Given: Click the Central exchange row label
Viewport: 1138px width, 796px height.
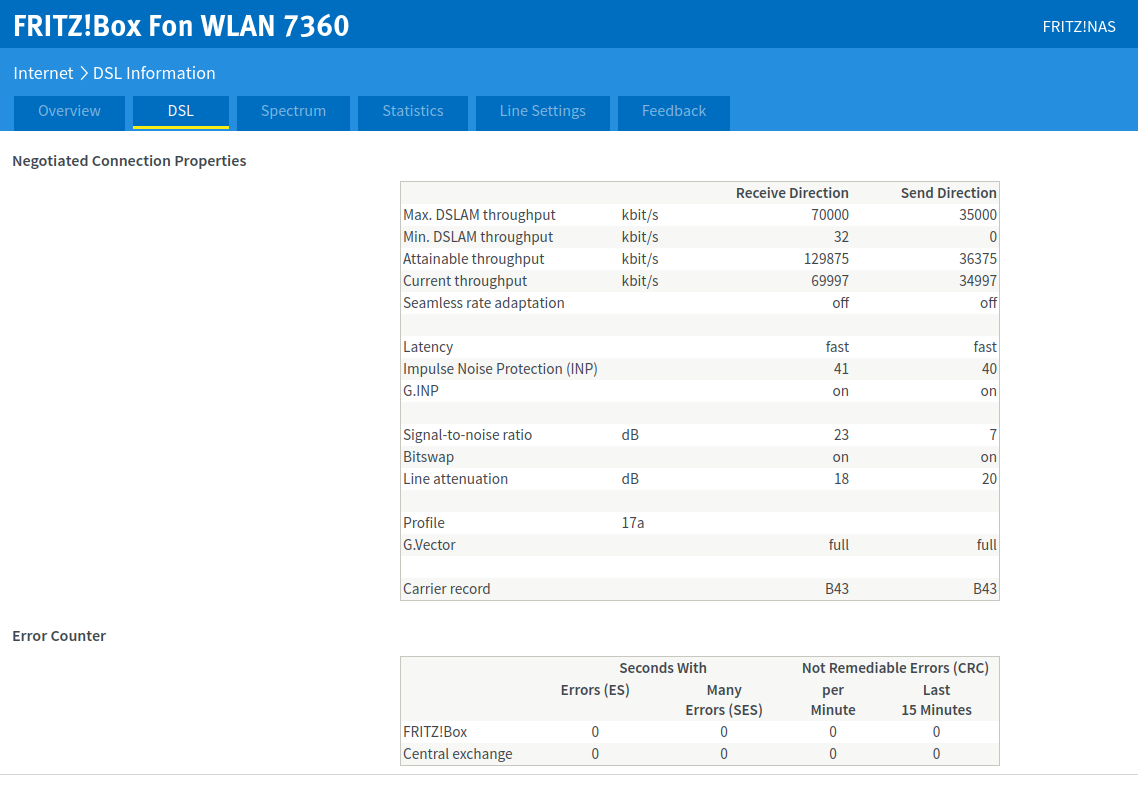Looking at the screenshot, I should (x=457, y=754).
